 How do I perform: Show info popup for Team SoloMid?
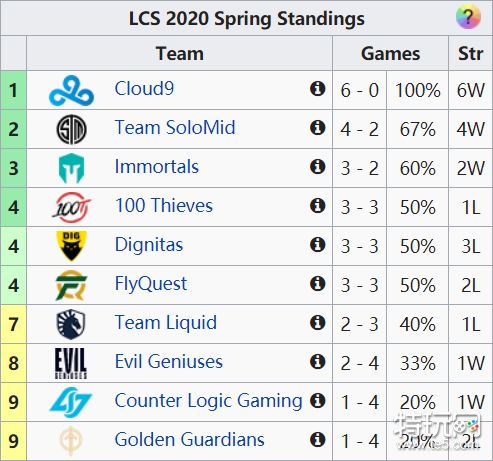click(317, 128)
